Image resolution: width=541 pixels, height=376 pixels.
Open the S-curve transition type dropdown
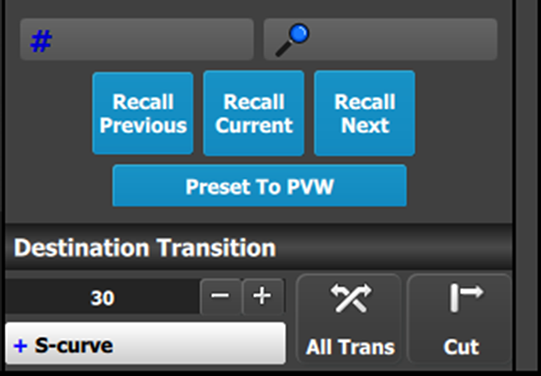pos(145,343)
